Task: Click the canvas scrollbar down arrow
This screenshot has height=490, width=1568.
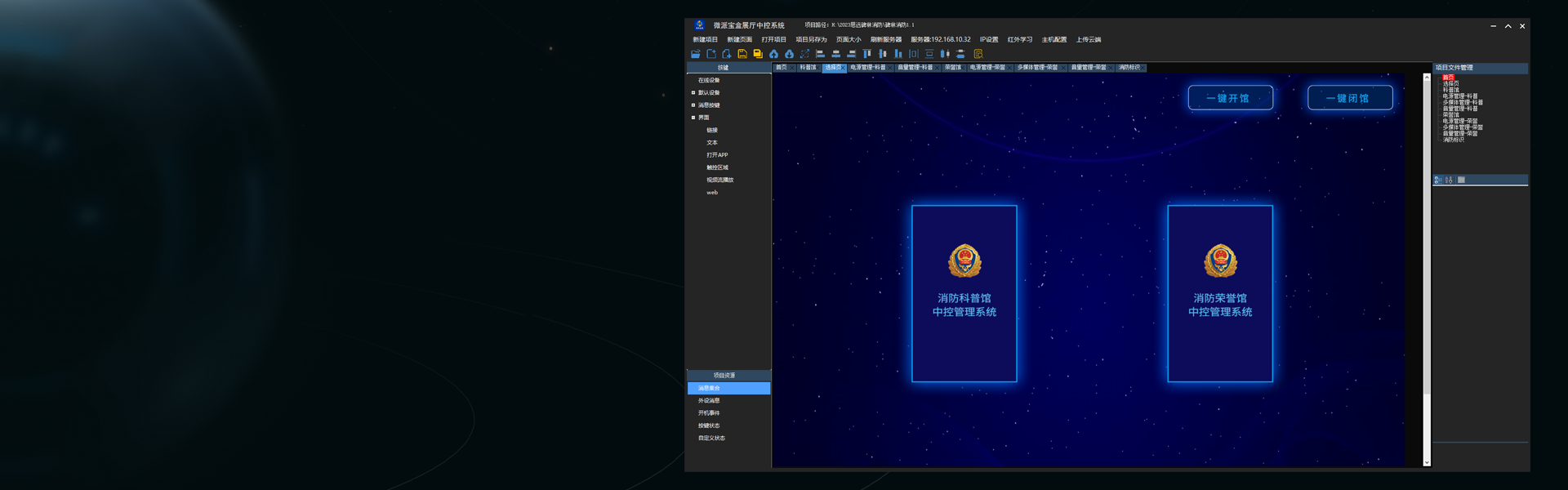Action: [x=1427, y=462]
